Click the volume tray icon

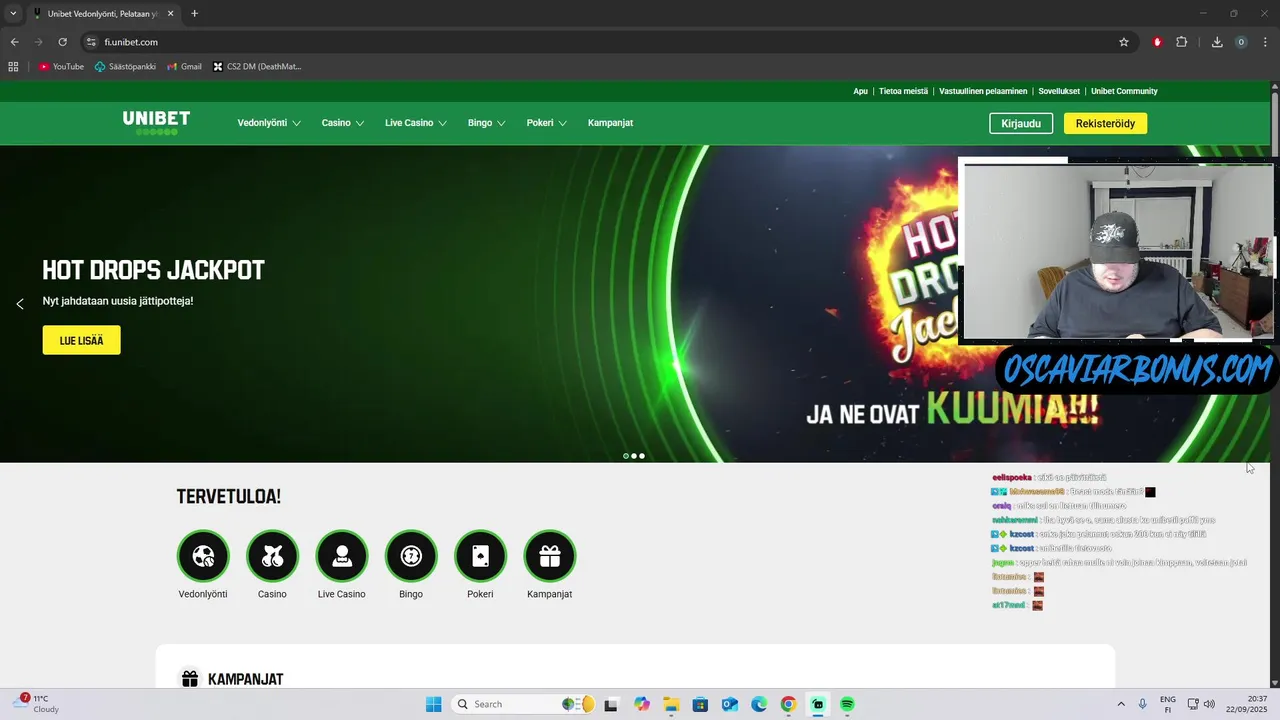(x=1210, y=704)
